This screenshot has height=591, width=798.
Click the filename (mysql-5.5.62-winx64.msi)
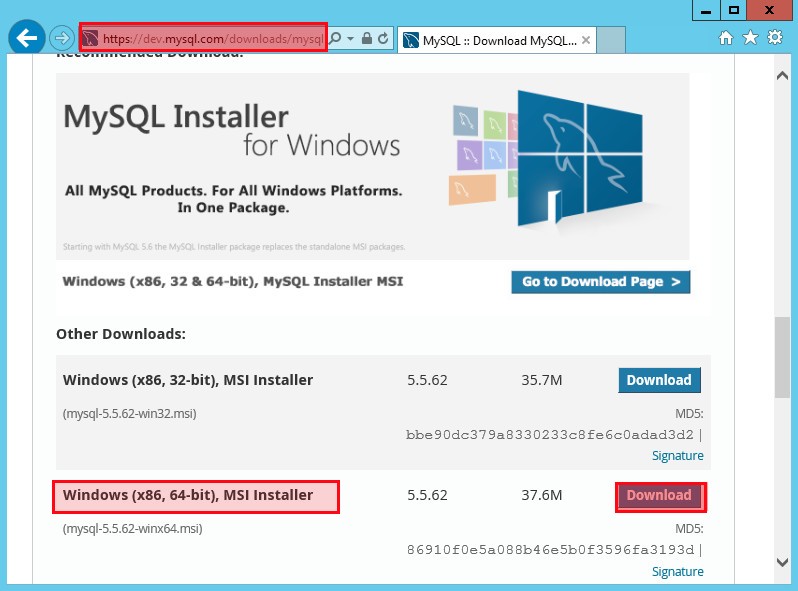tap(132, 528)
